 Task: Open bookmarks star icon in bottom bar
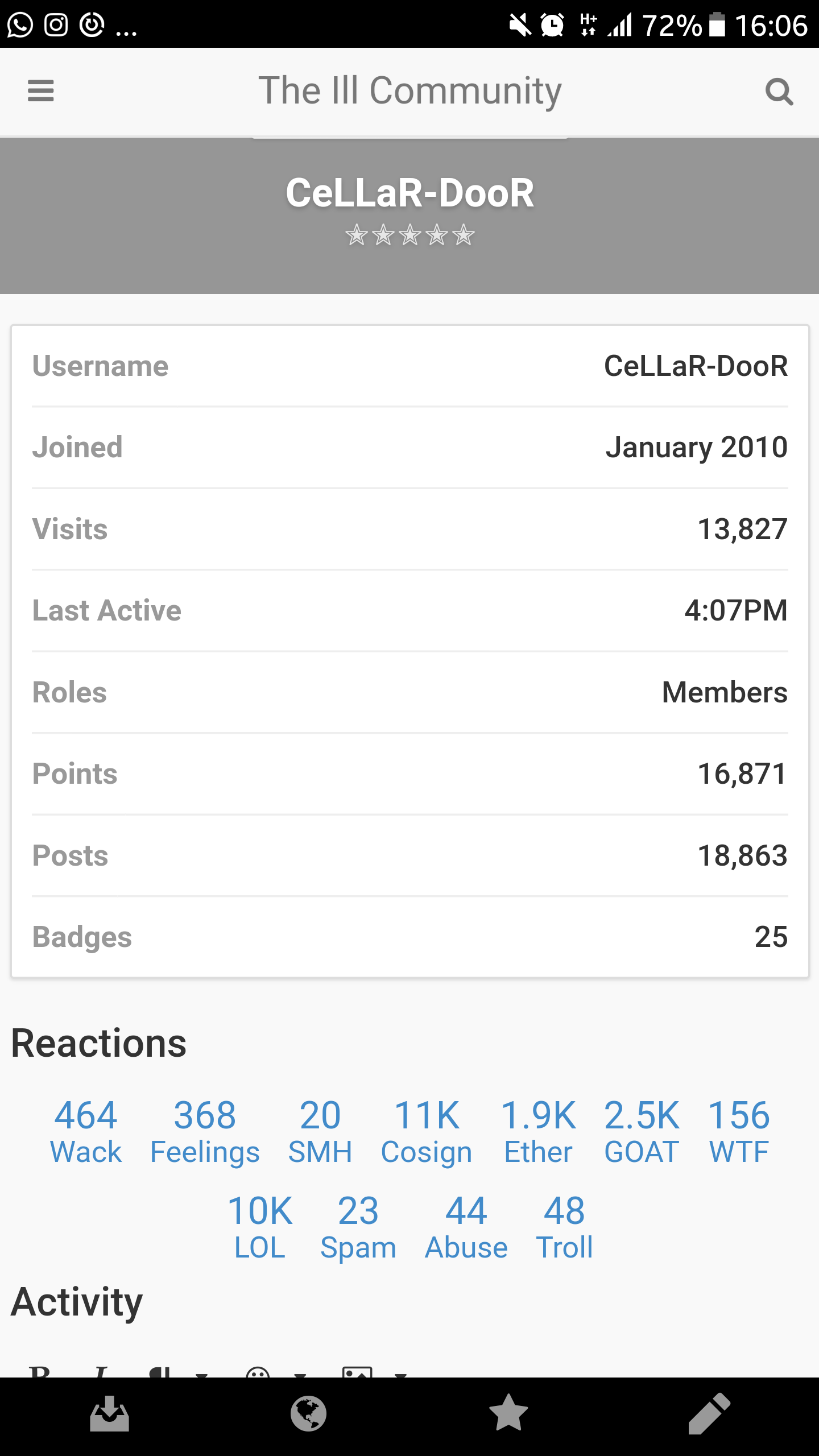(x=508, y=1413)
